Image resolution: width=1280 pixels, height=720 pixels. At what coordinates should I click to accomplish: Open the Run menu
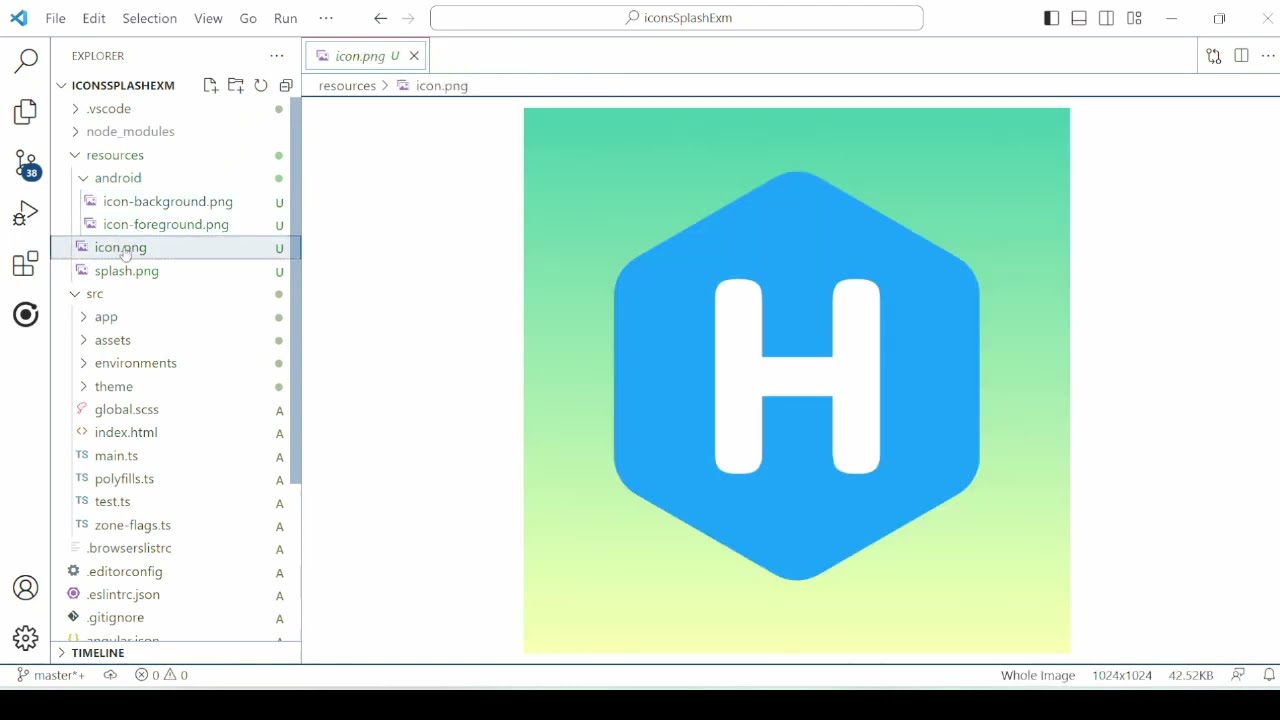pos(285,18)
